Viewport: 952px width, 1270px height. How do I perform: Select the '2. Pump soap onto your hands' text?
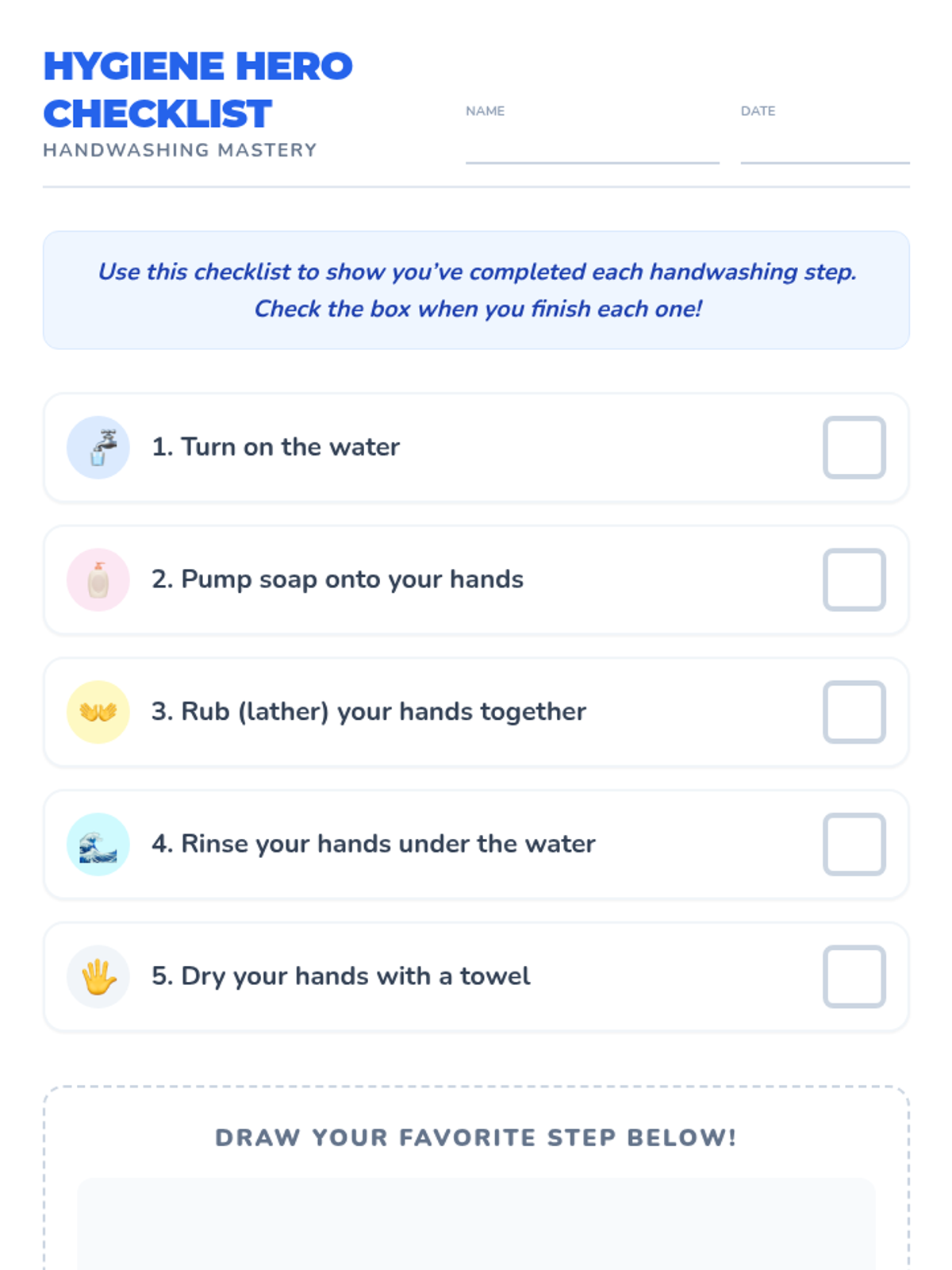pyautogui.click(x=337, y=580)
